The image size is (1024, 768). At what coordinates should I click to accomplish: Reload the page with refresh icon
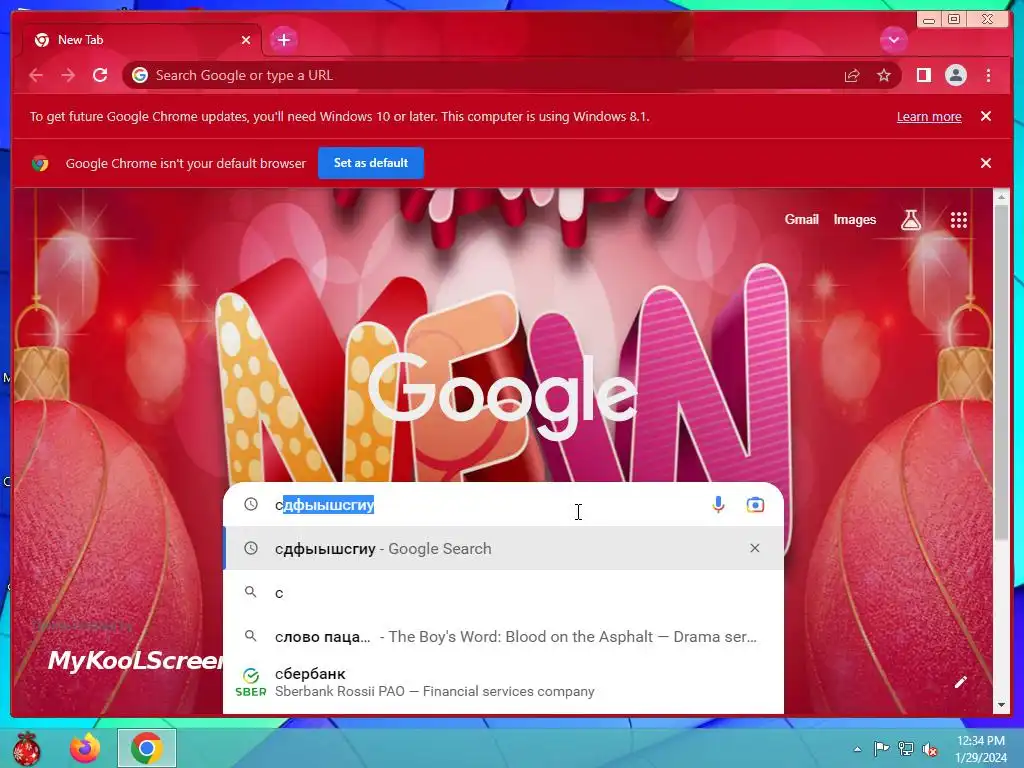[100, 75]
